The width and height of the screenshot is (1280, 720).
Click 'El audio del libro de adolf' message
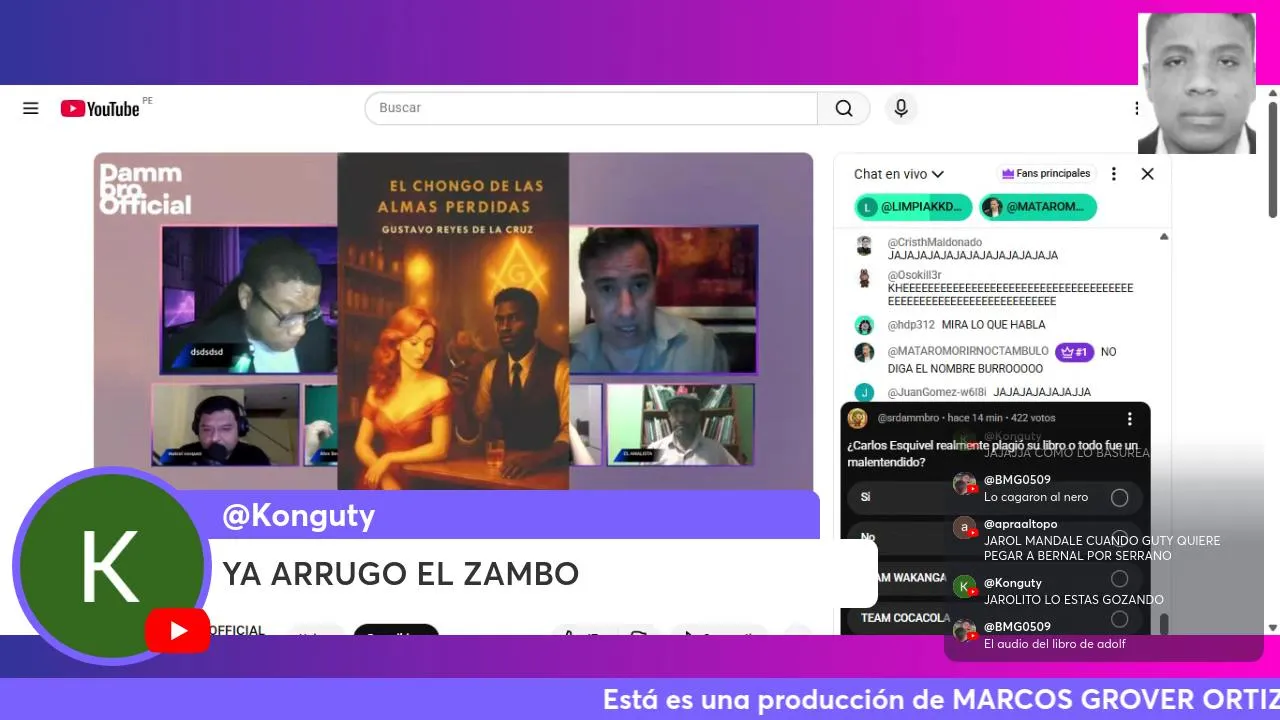(1054, 644)
